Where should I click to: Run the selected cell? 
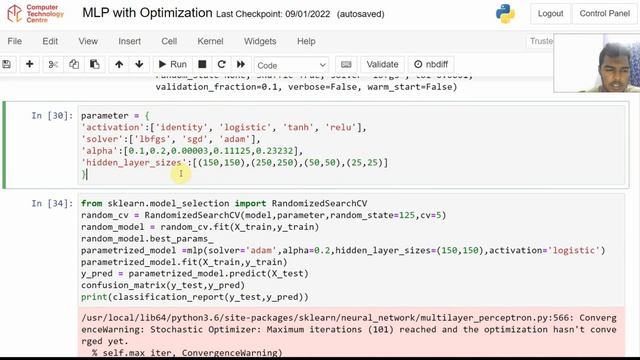pos(172,64)
